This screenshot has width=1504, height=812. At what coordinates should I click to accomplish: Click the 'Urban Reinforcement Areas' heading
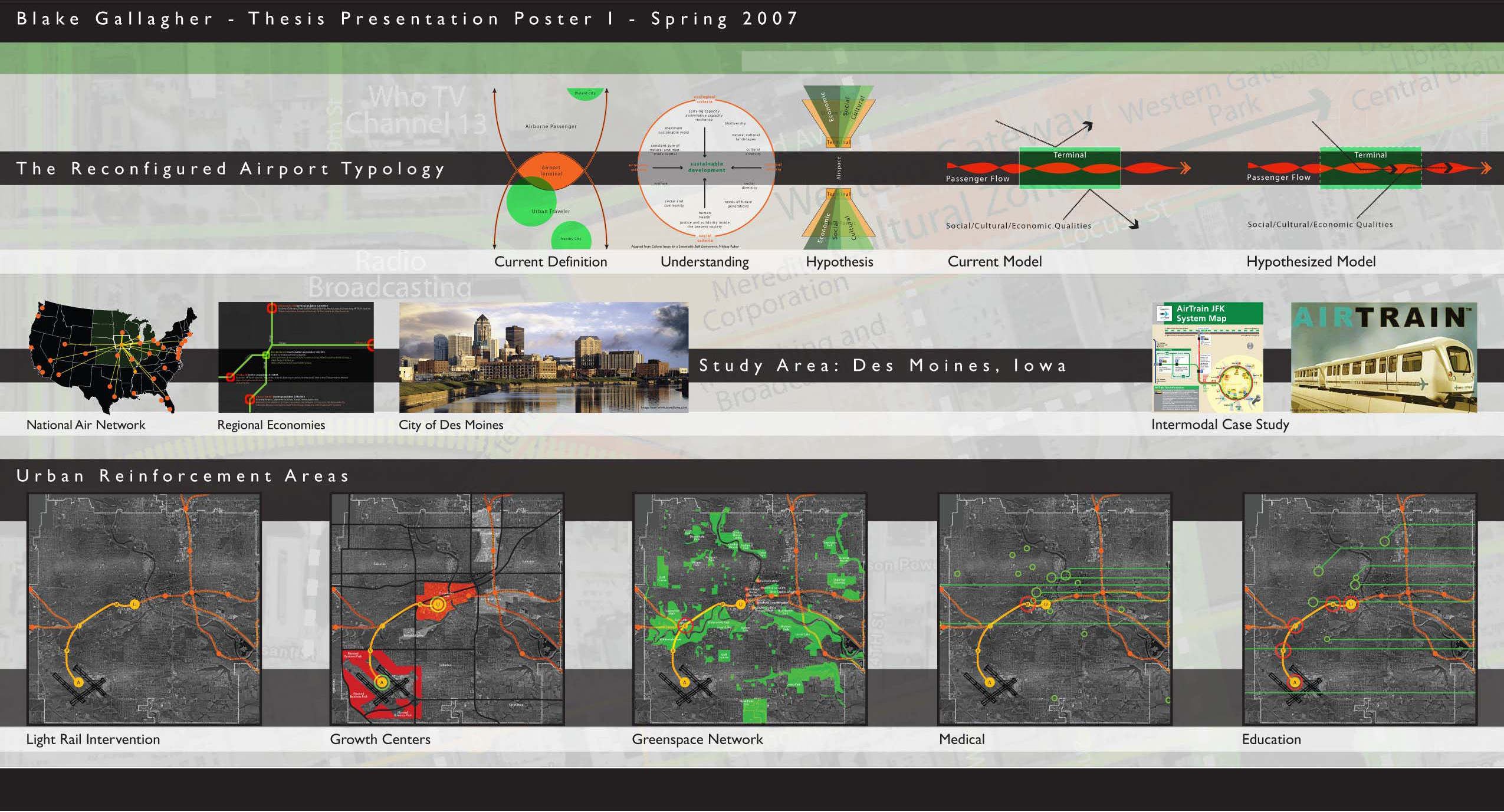click(x=183, y=476)
